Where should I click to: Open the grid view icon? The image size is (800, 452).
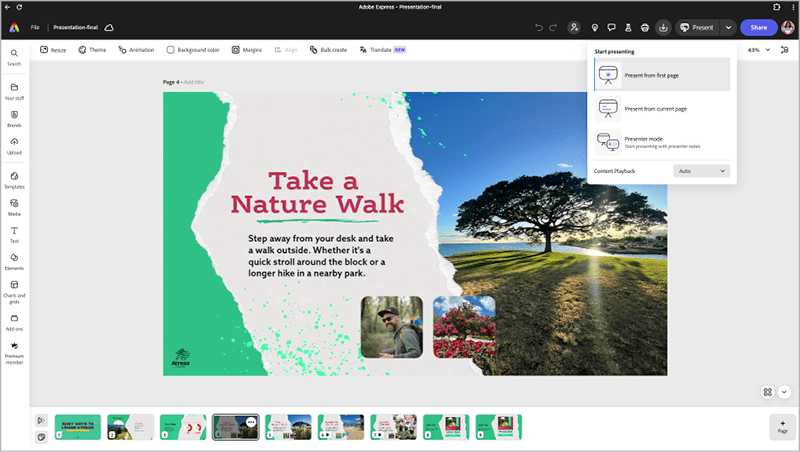point(767,392)
